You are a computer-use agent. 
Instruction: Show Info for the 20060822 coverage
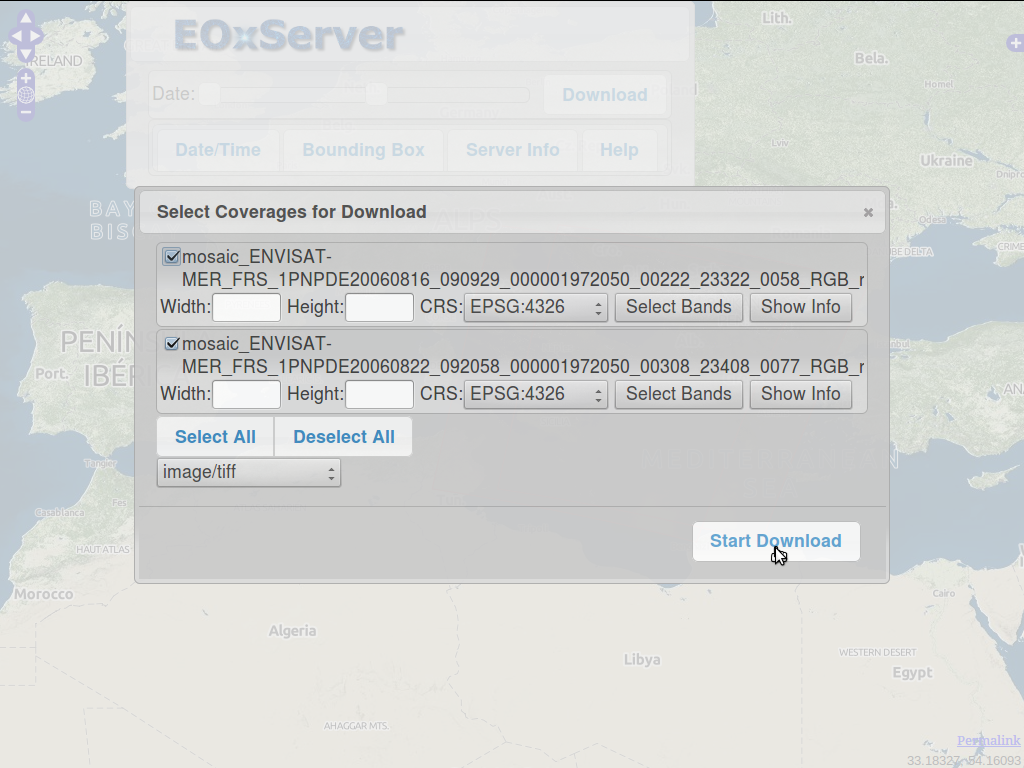[x=801, y=394]
